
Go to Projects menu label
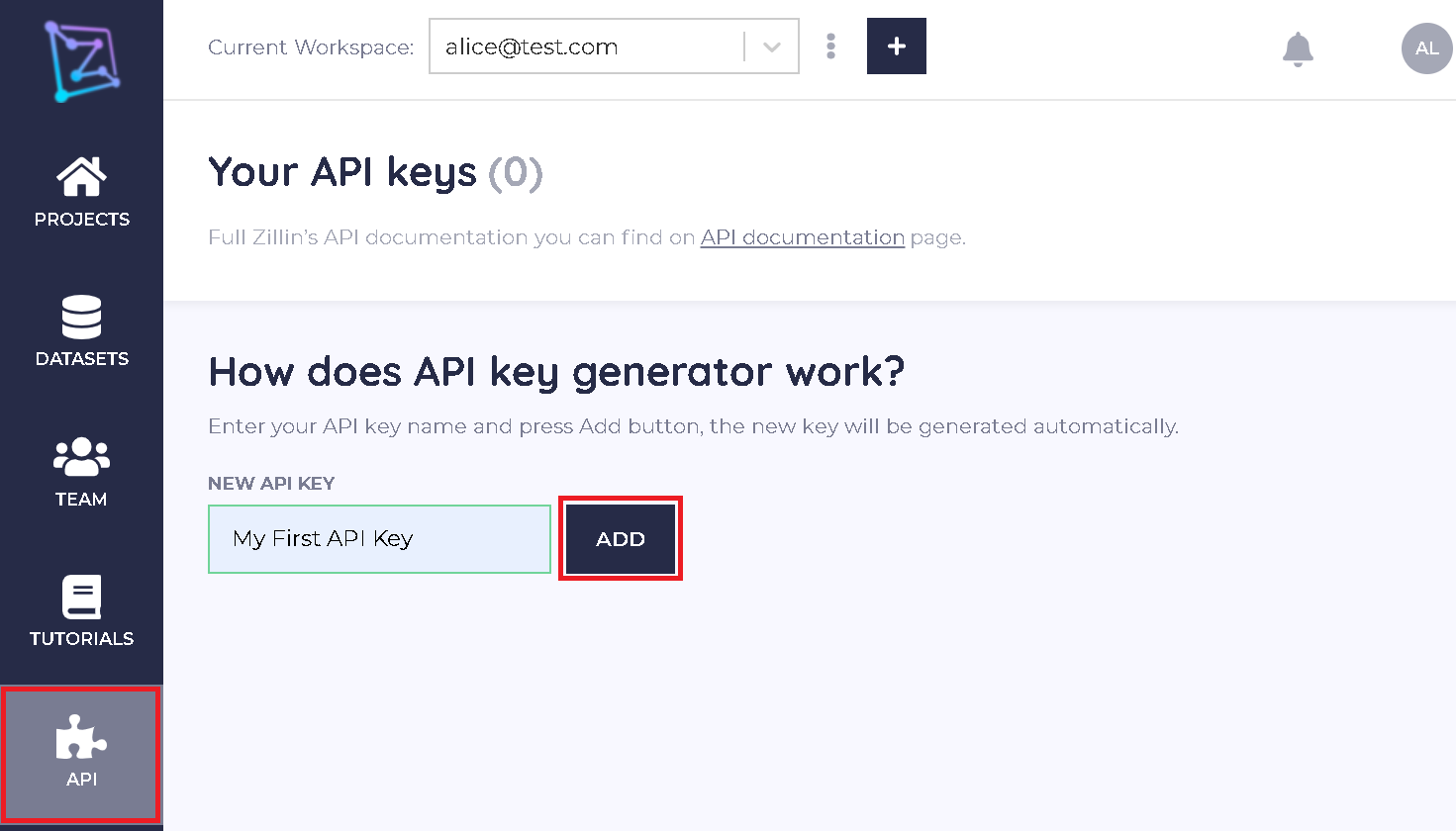tap(81, 220)
